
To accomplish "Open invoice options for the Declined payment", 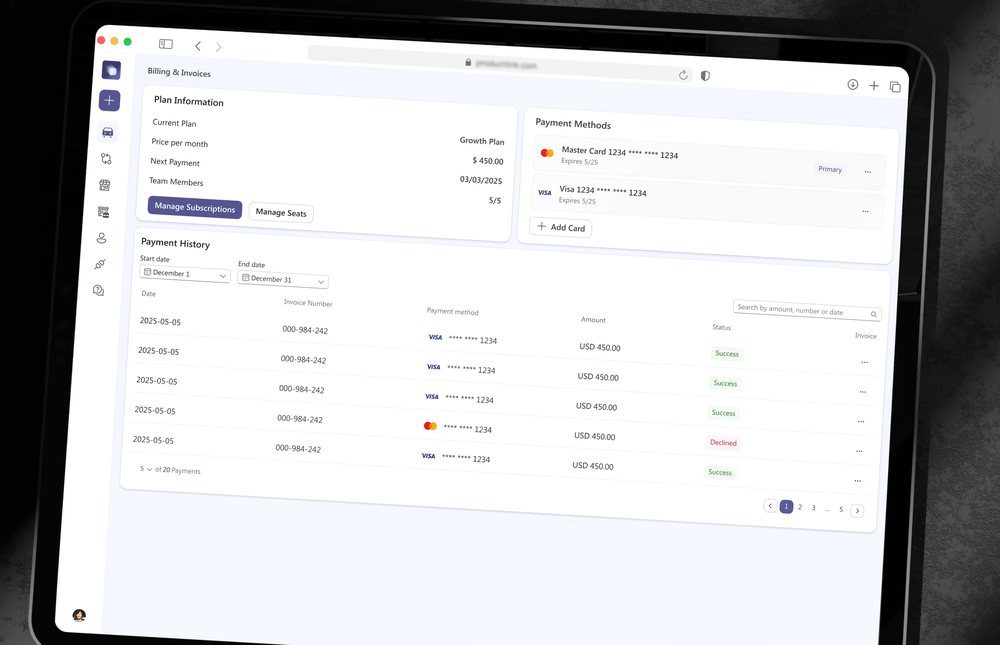I will point(859,451).
